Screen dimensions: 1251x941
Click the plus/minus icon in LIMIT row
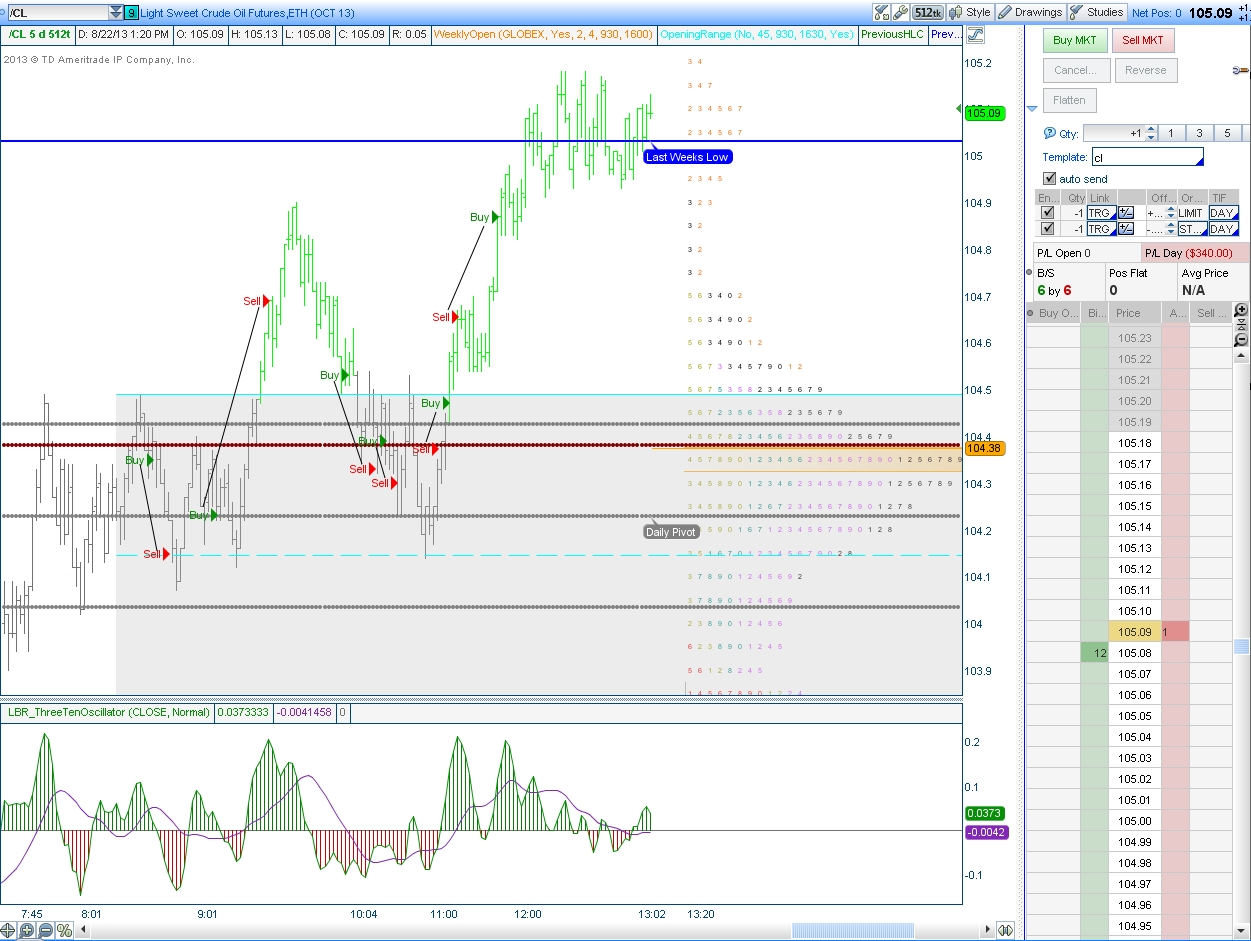[x=1126, y=213]
